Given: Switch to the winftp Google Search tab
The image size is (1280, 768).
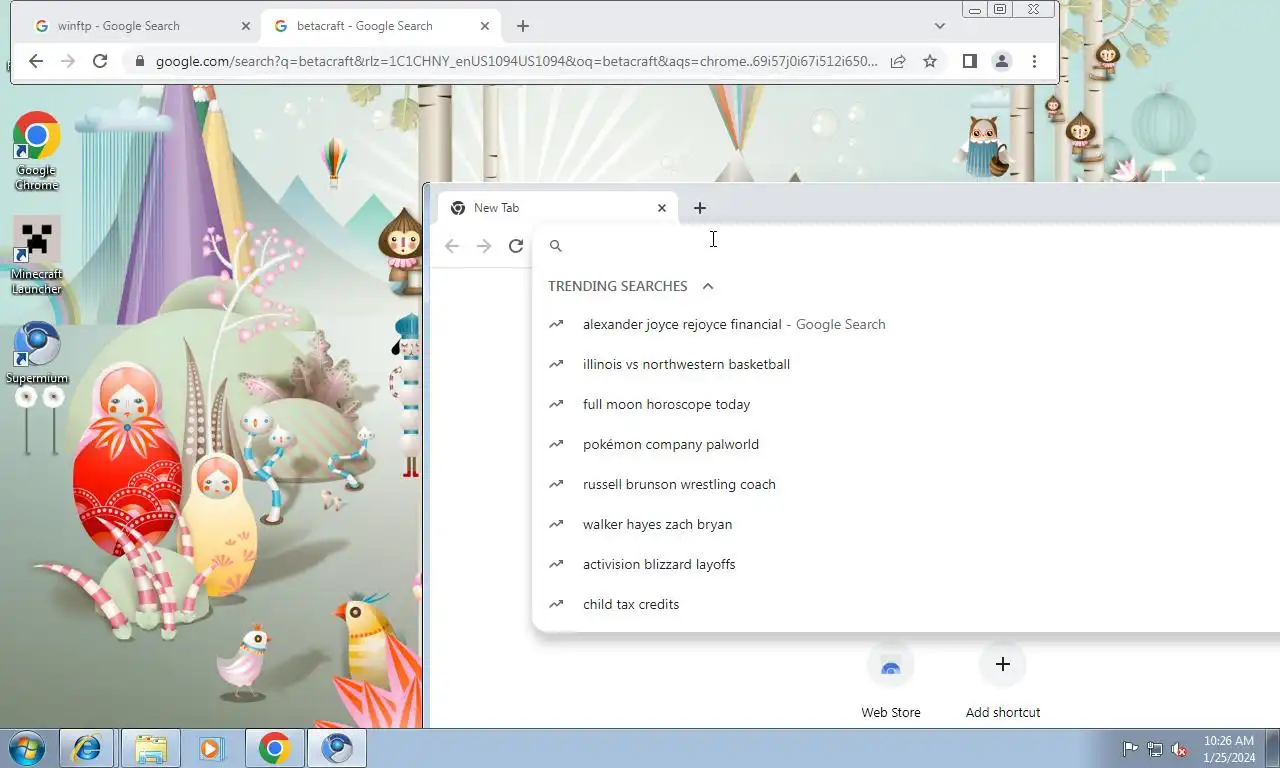Looking at the screenshot, I should coord(140,26).
